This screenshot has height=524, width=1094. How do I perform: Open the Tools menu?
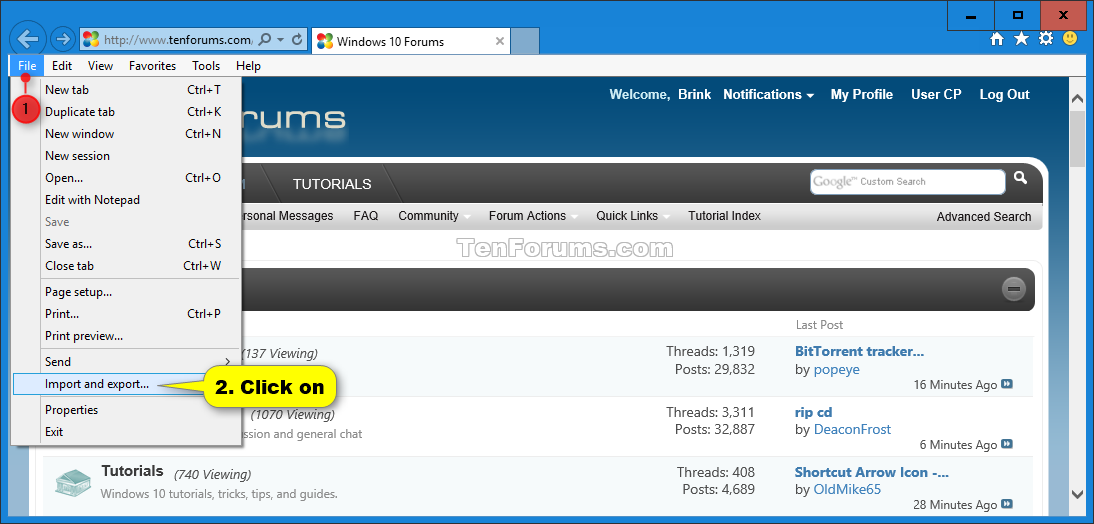(207, 66)
